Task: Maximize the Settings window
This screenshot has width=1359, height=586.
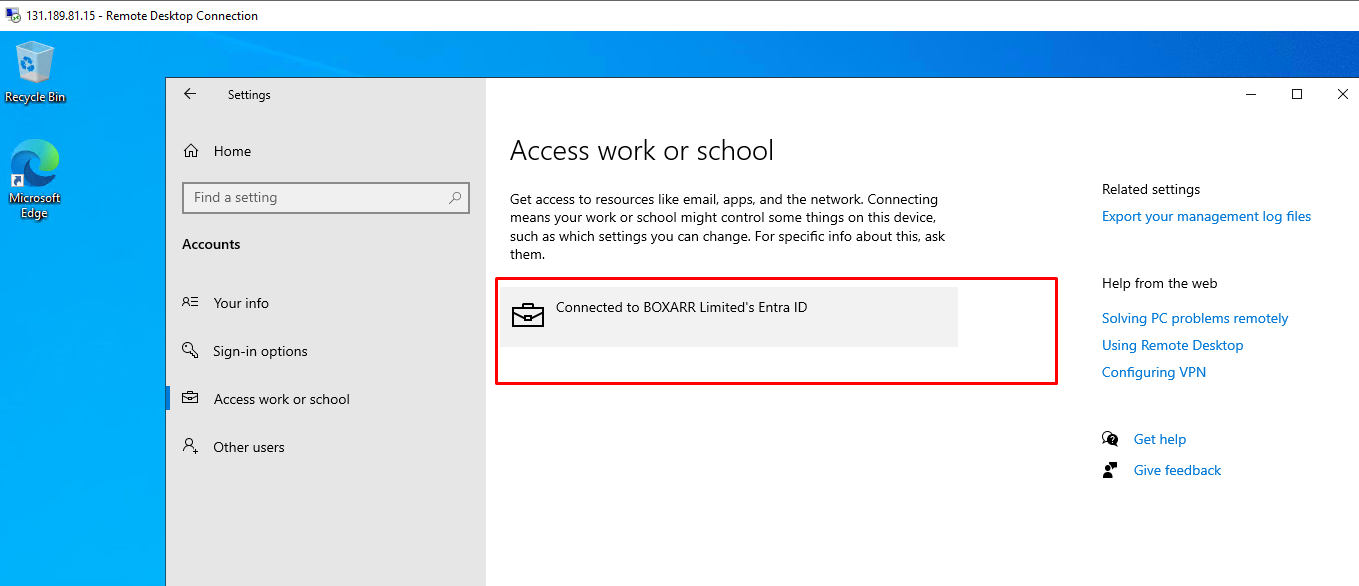Action: tap(1297, 94)
